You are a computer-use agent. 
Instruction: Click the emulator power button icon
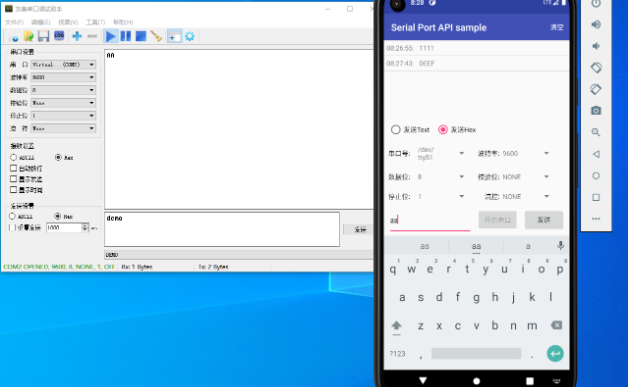pos(596,4)
